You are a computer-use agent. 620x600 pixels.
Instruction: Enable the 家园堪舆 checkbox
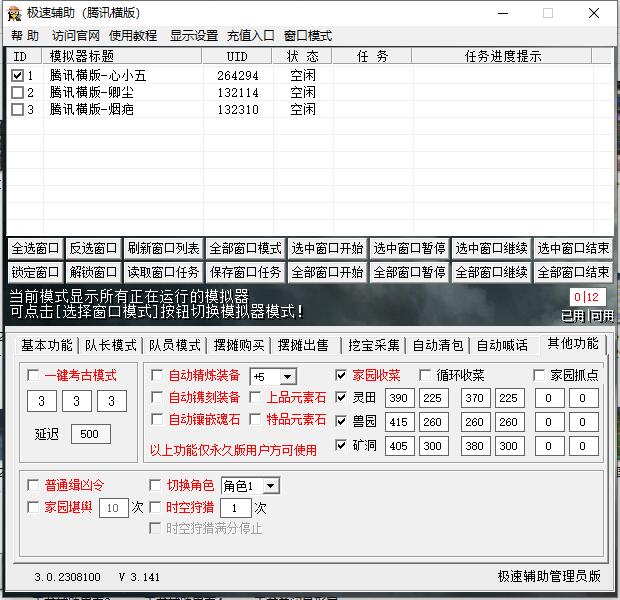click(x=33, y=507)
